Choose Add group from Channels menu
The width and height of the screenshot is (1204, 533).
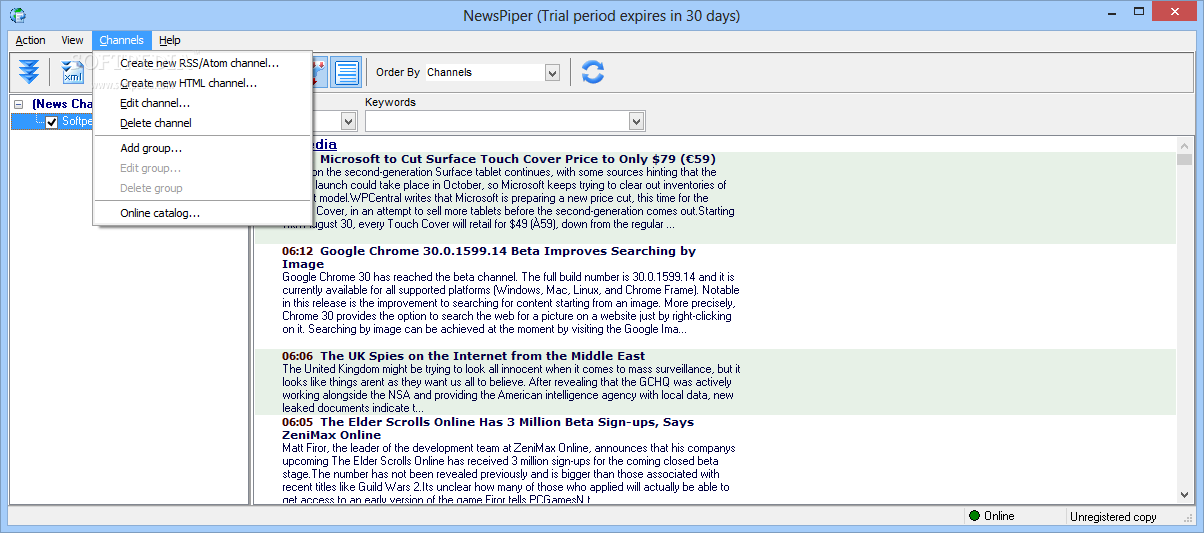pyautogui.click(x=202, y=148)
